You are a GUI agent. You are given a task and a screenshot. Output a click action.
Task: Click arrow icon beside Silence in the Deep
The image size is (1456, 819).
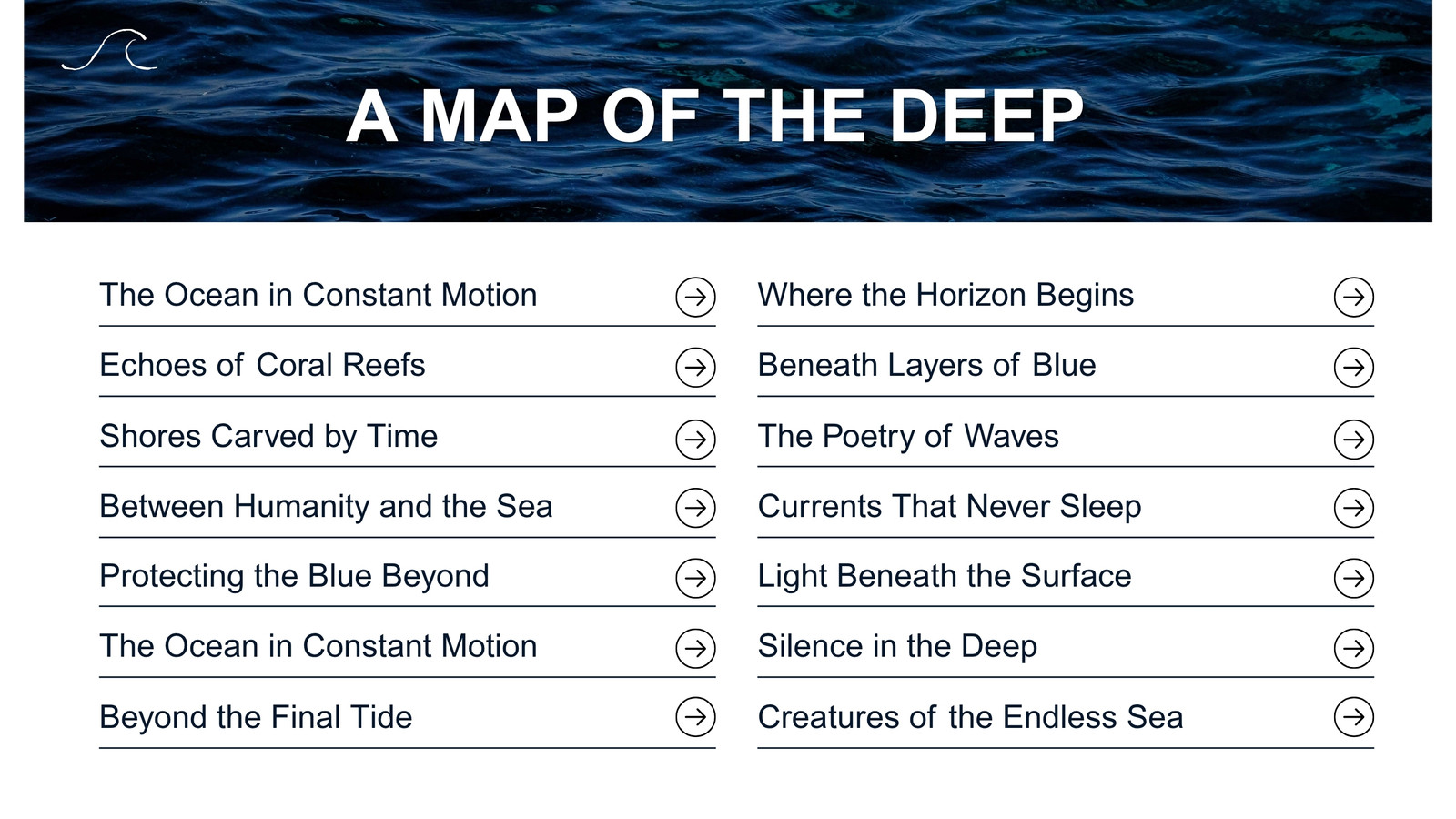tap(1354, 648)
